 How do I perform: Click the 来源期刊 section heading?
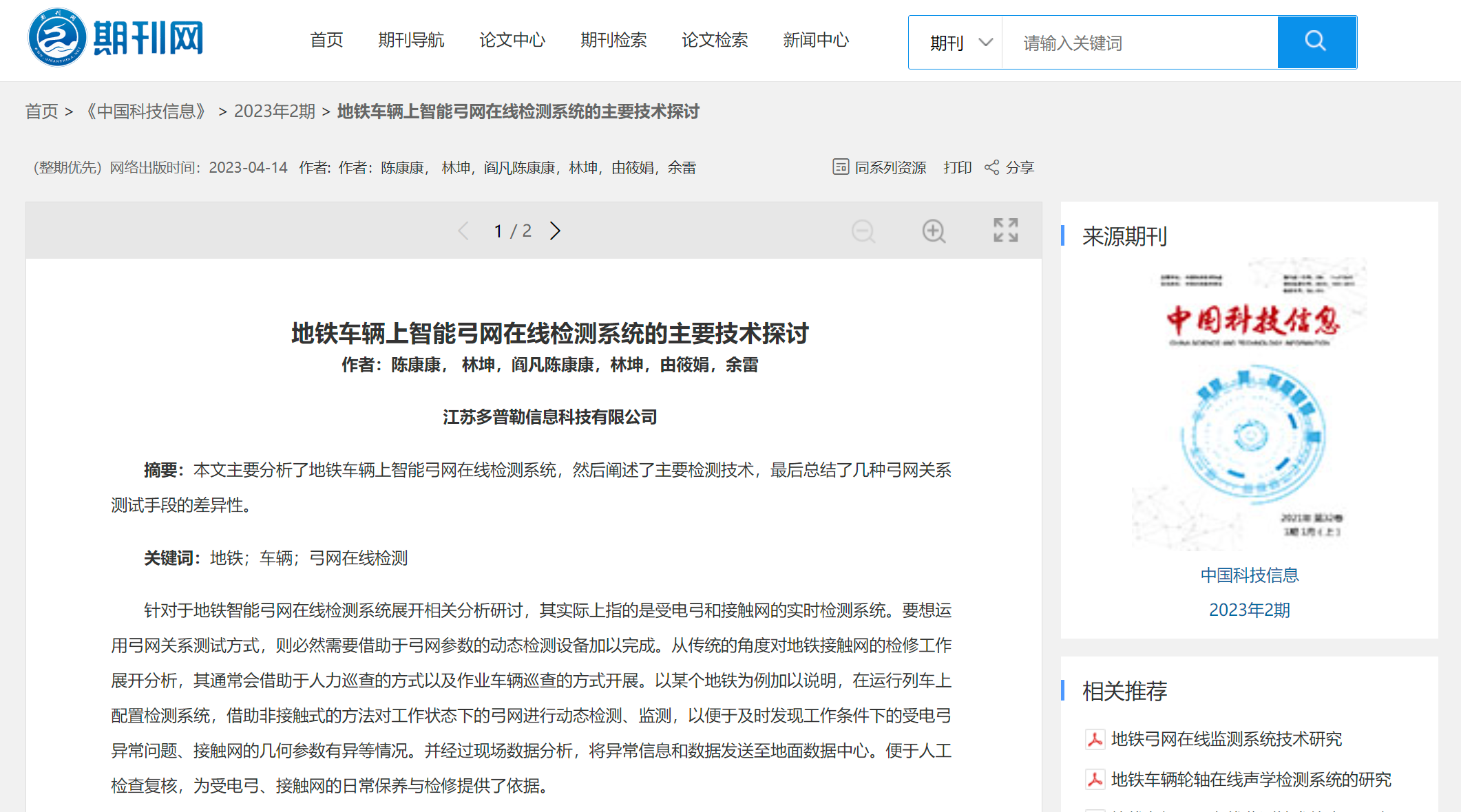[x=1124, y=237]
